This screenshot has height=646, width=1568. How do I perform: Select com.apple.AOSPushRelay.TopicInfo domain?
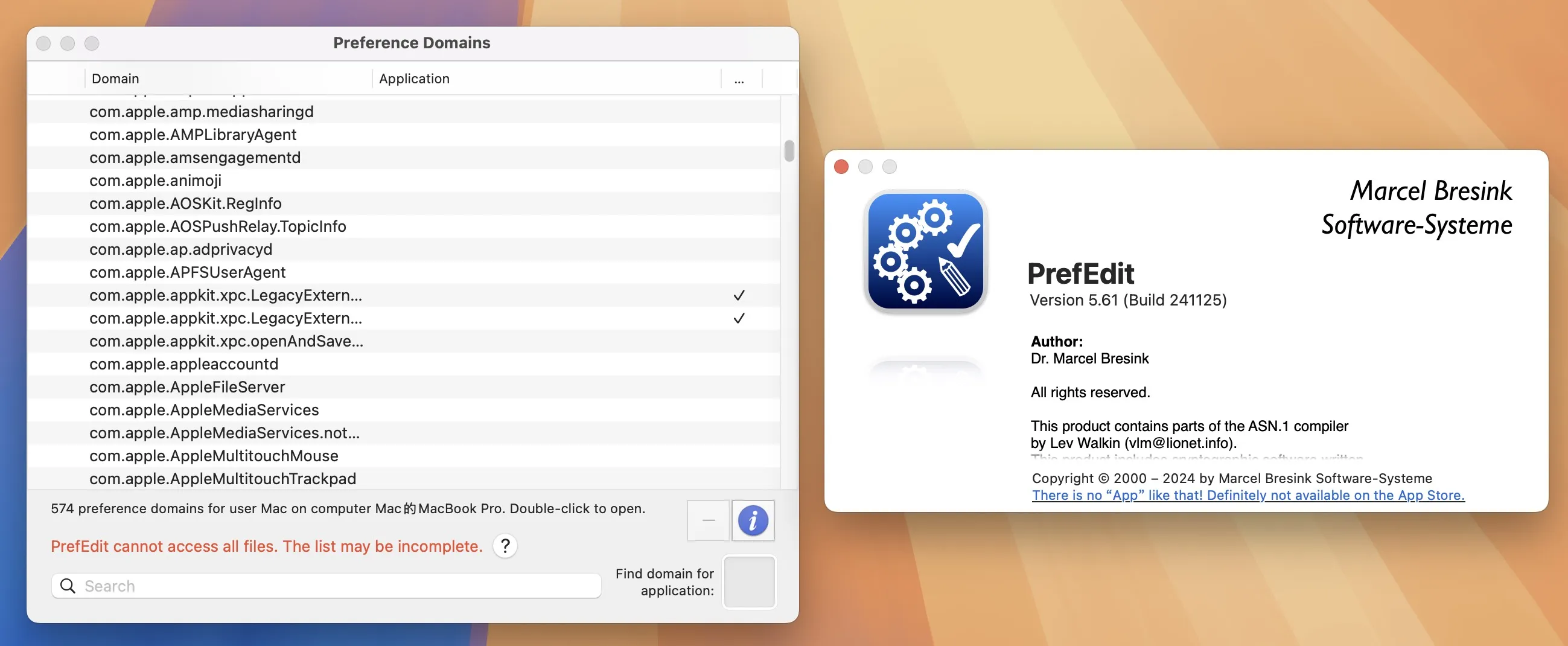pos(404,226)
